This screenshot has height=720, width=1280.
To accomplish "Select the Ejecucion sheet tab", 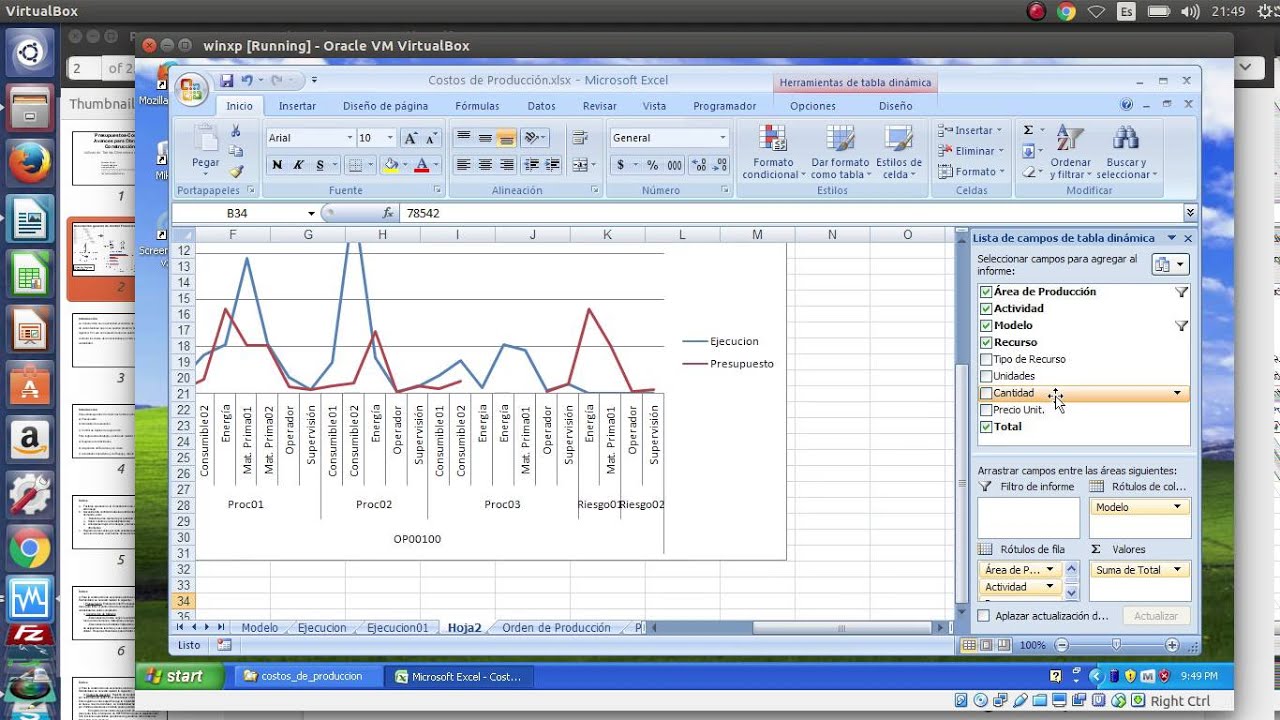I will 322,628.
